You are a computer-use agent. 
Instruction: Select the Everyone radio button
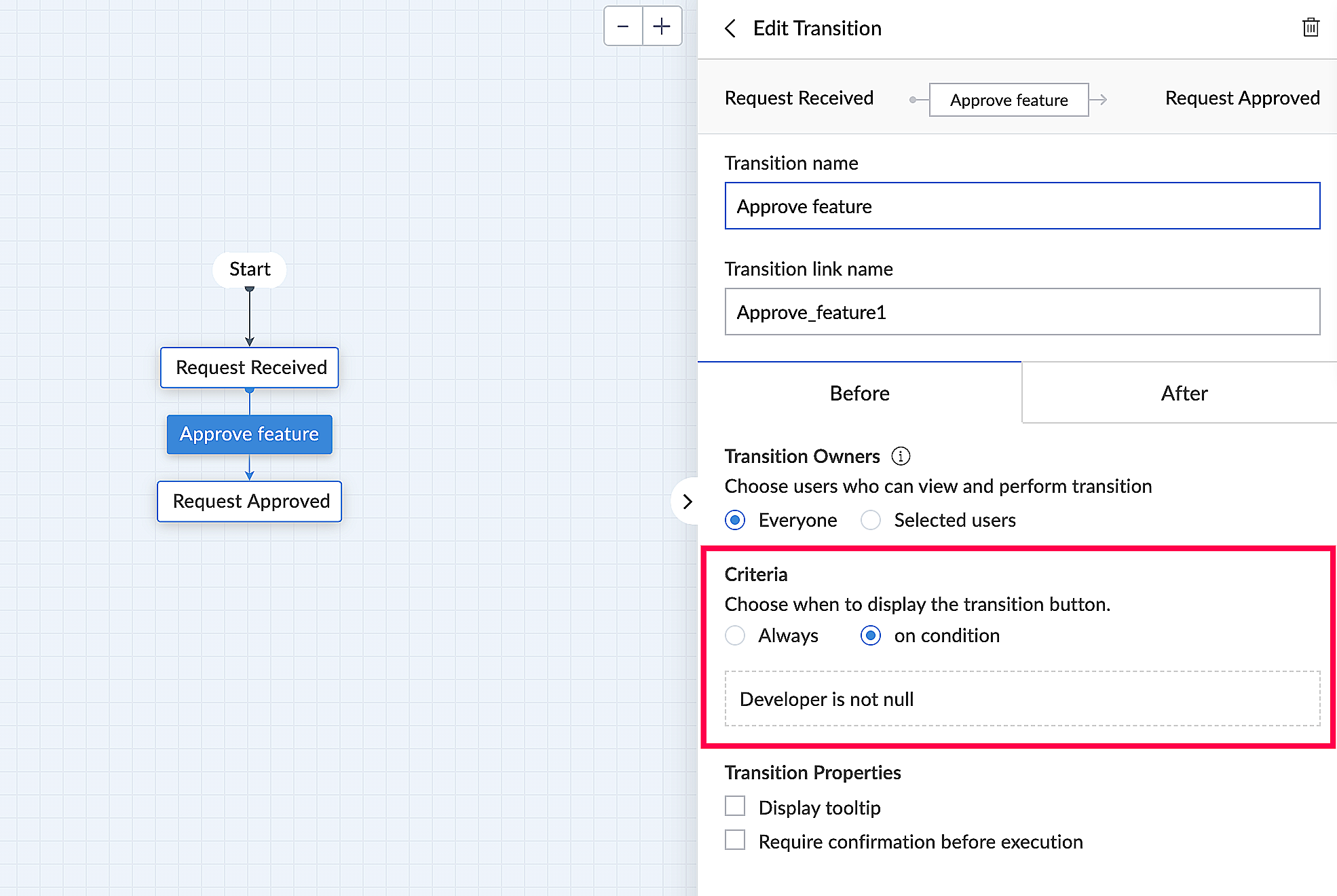pos(735,520)
